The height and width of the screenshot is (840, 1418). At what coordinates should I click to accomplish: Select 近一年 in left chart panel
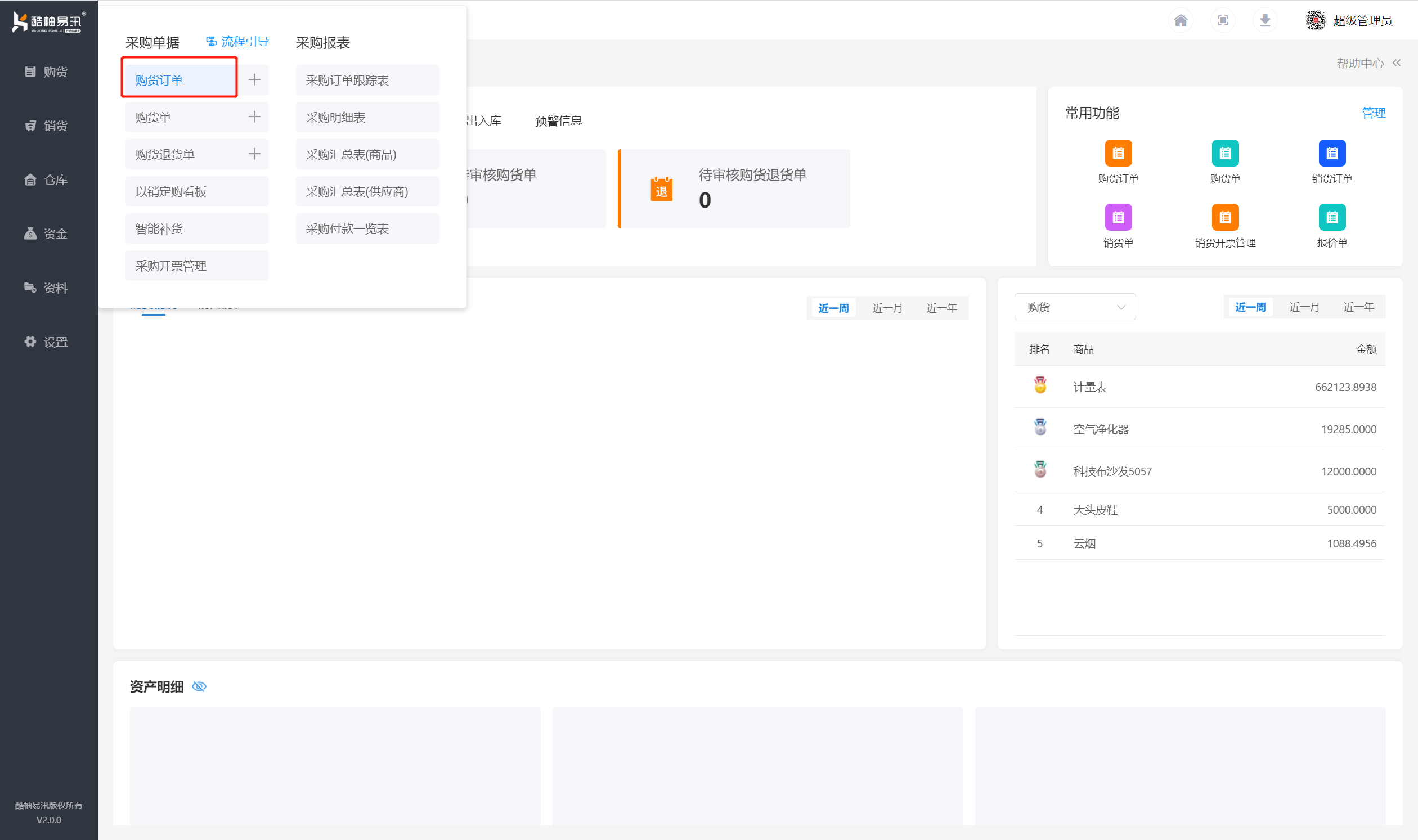point(941,308)
